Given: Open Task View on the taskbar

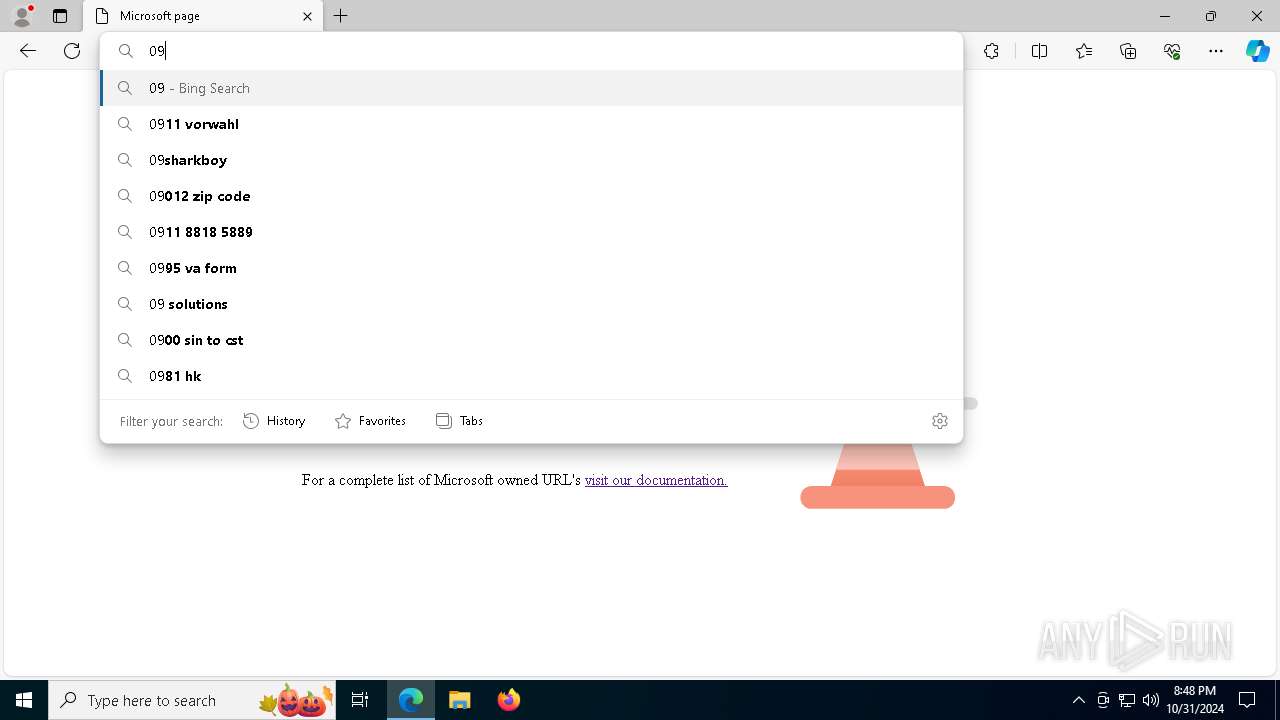Looking at the screenshot, I should [360, 700].
